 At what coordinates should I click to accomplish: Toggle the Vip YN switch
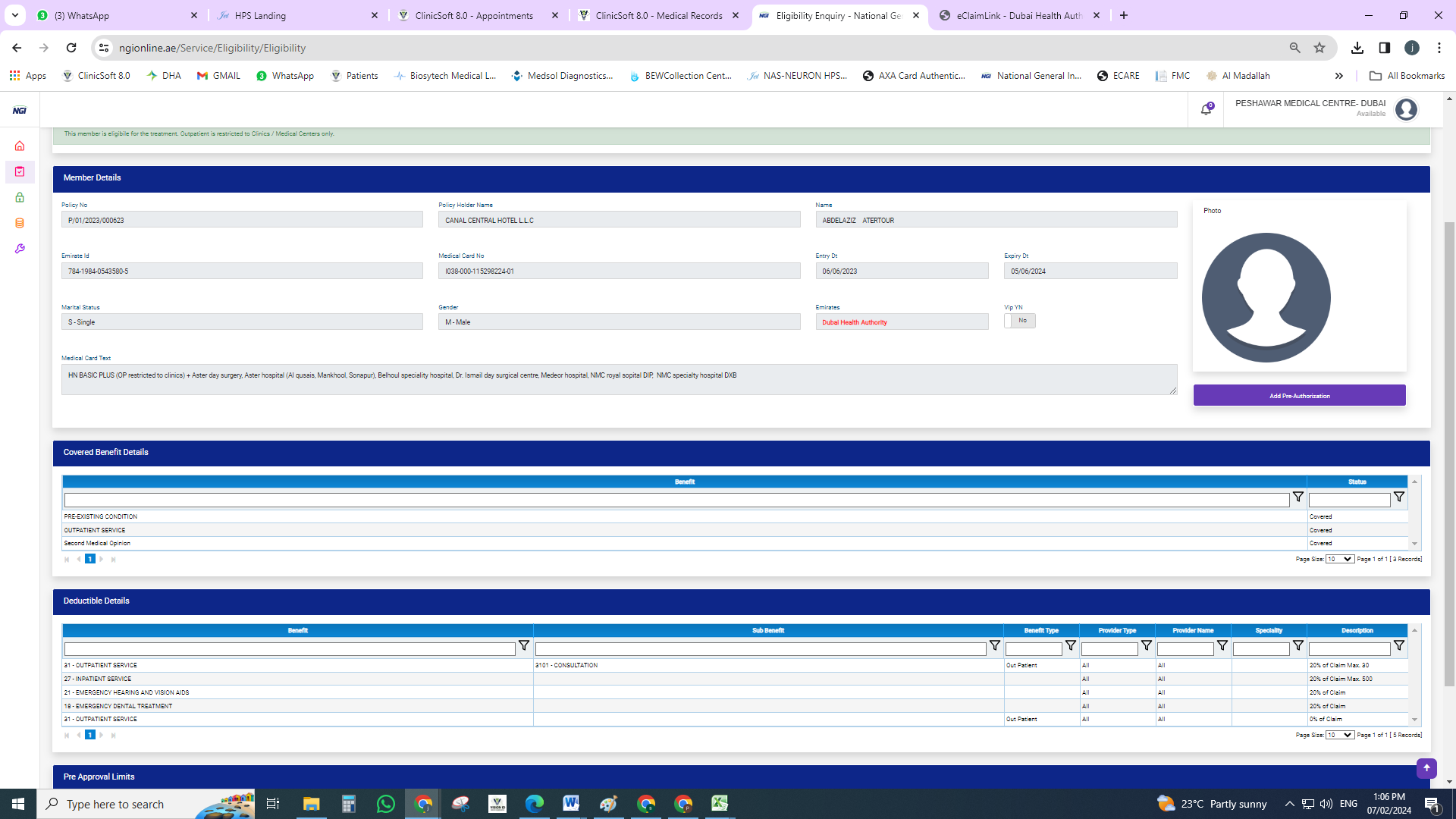1019,321
